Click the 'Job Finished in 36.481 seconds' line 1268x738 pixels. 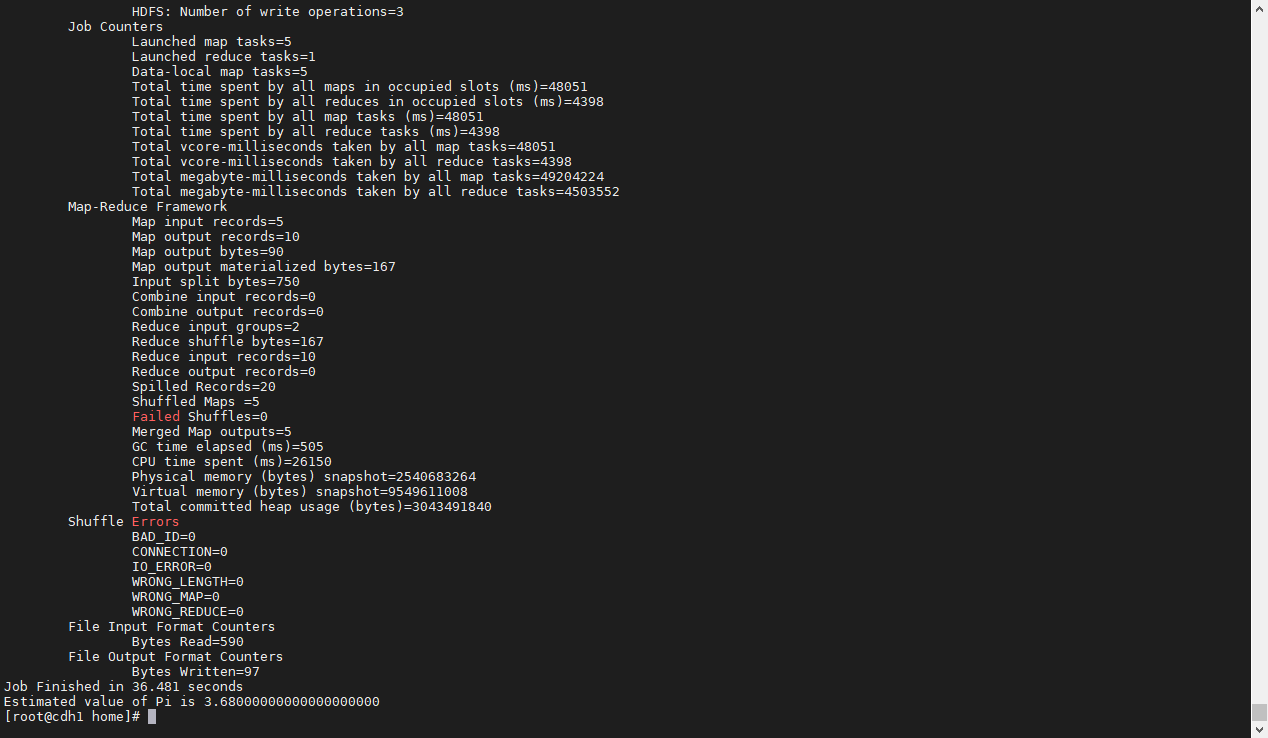coord(123,687)
